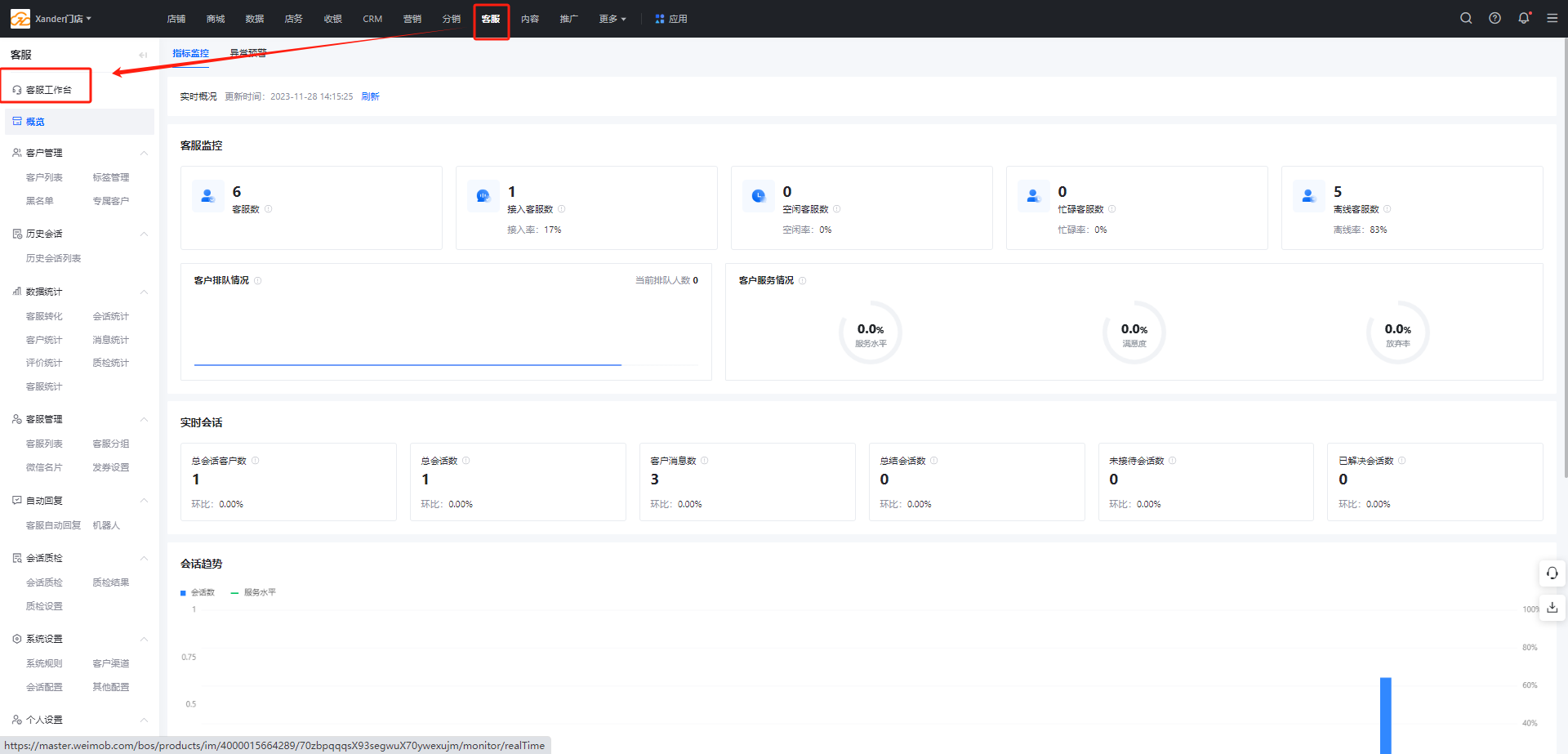Click the info icon next to 总会话客户数
Image resolution: width=1568 pixels, height=754 pixels.
tap(256, 461)
